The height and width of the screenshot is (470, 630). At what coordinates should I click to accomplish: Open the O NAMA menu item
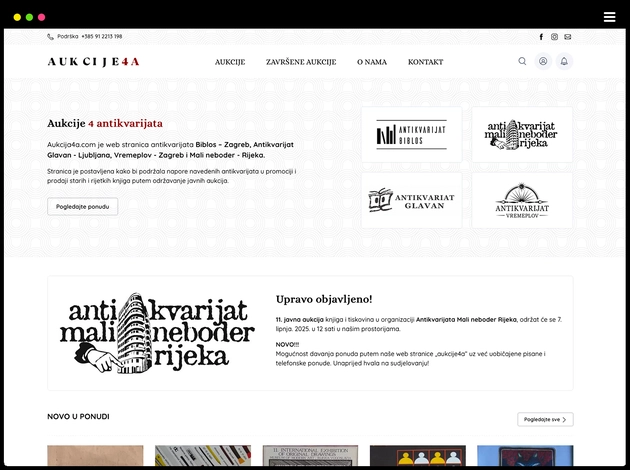point(372,62)
